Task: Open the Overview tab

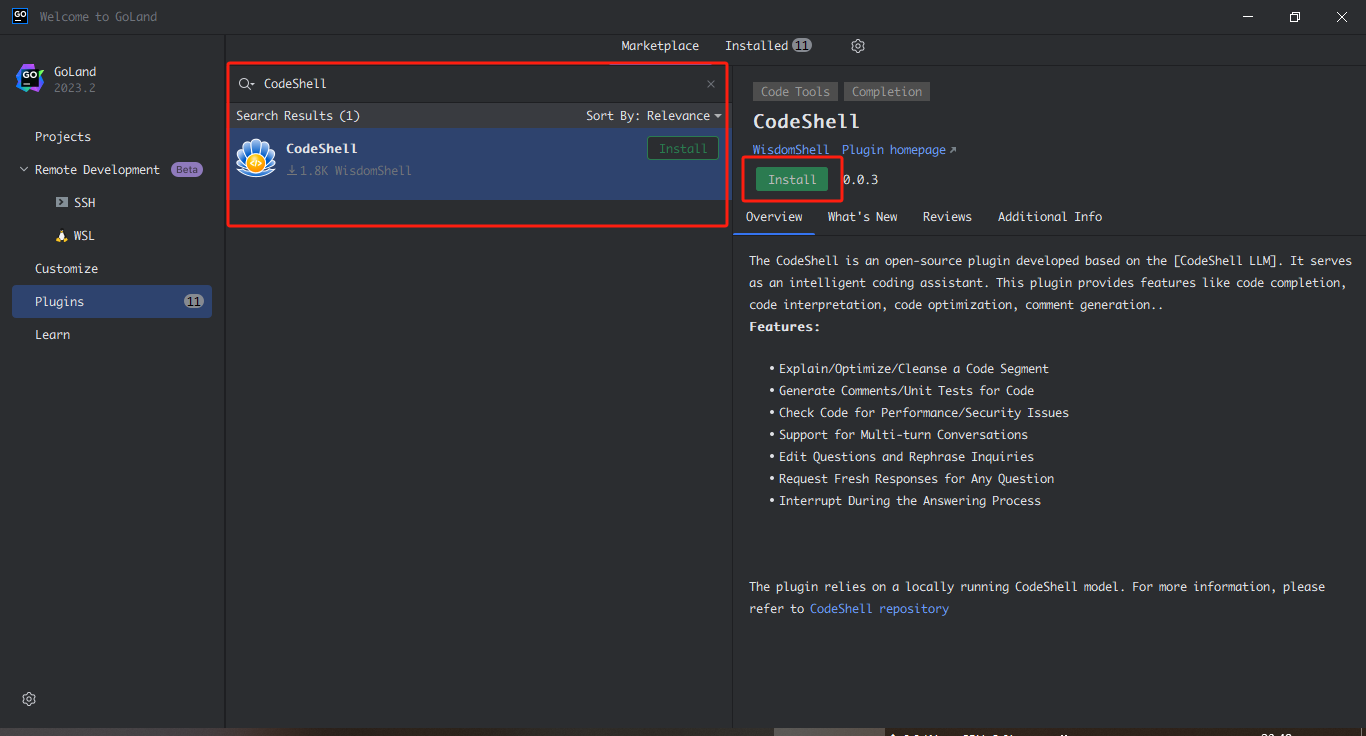Action: pos(774,217)
